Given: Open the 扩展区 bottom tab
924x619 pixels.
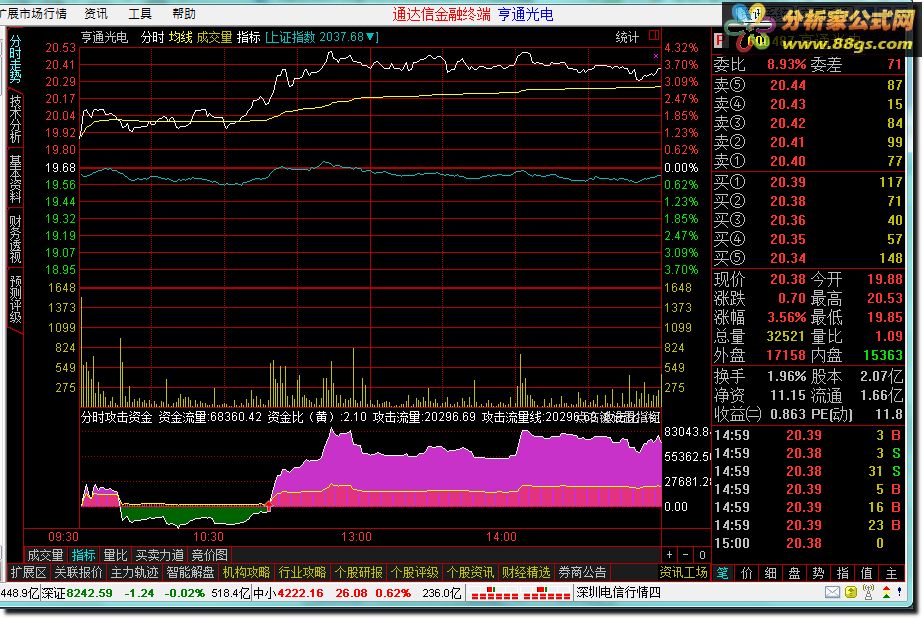Looking at the screenshot, I should [x=28, y=572].
